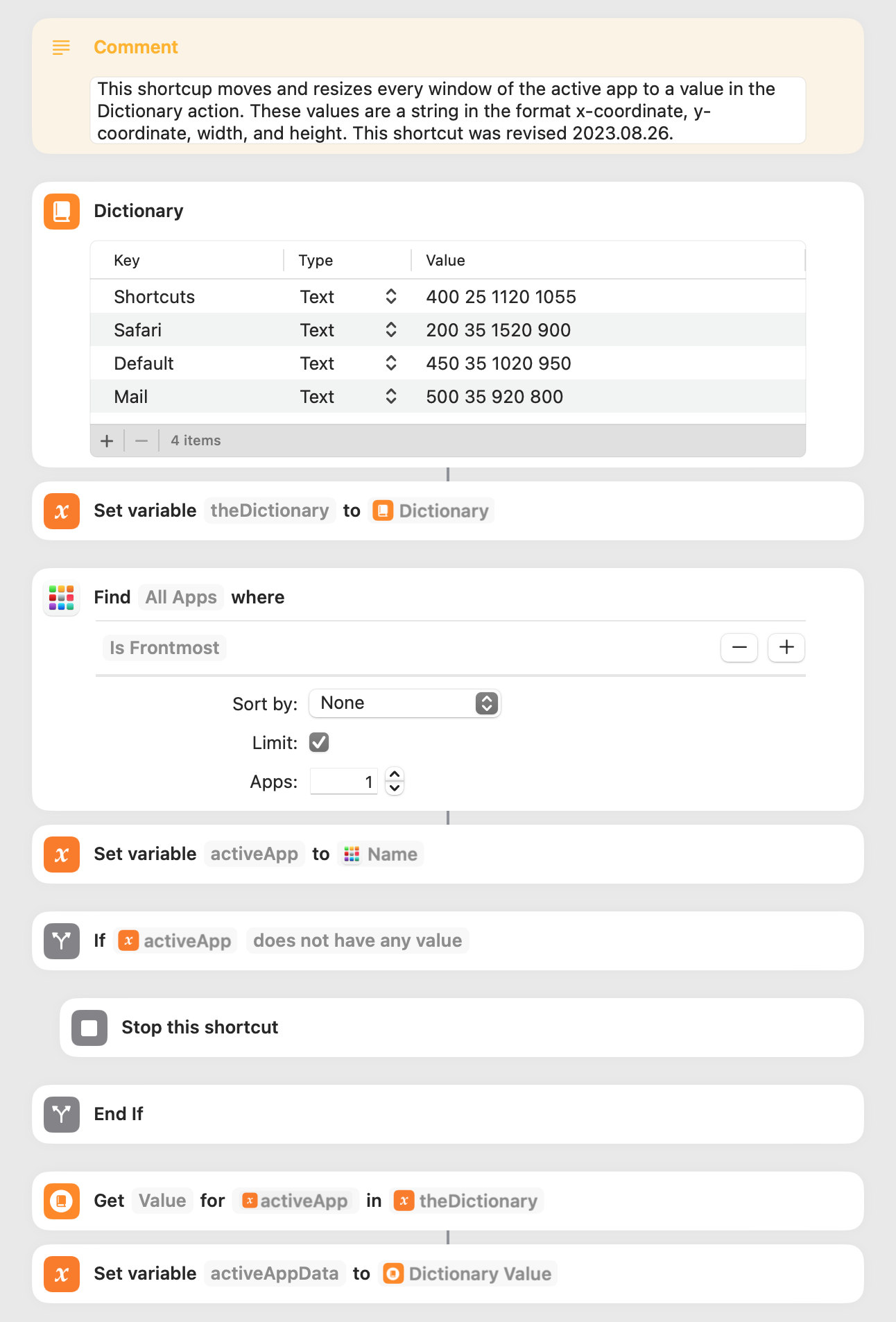Select the All Apps parameter token

click(181, 598)
